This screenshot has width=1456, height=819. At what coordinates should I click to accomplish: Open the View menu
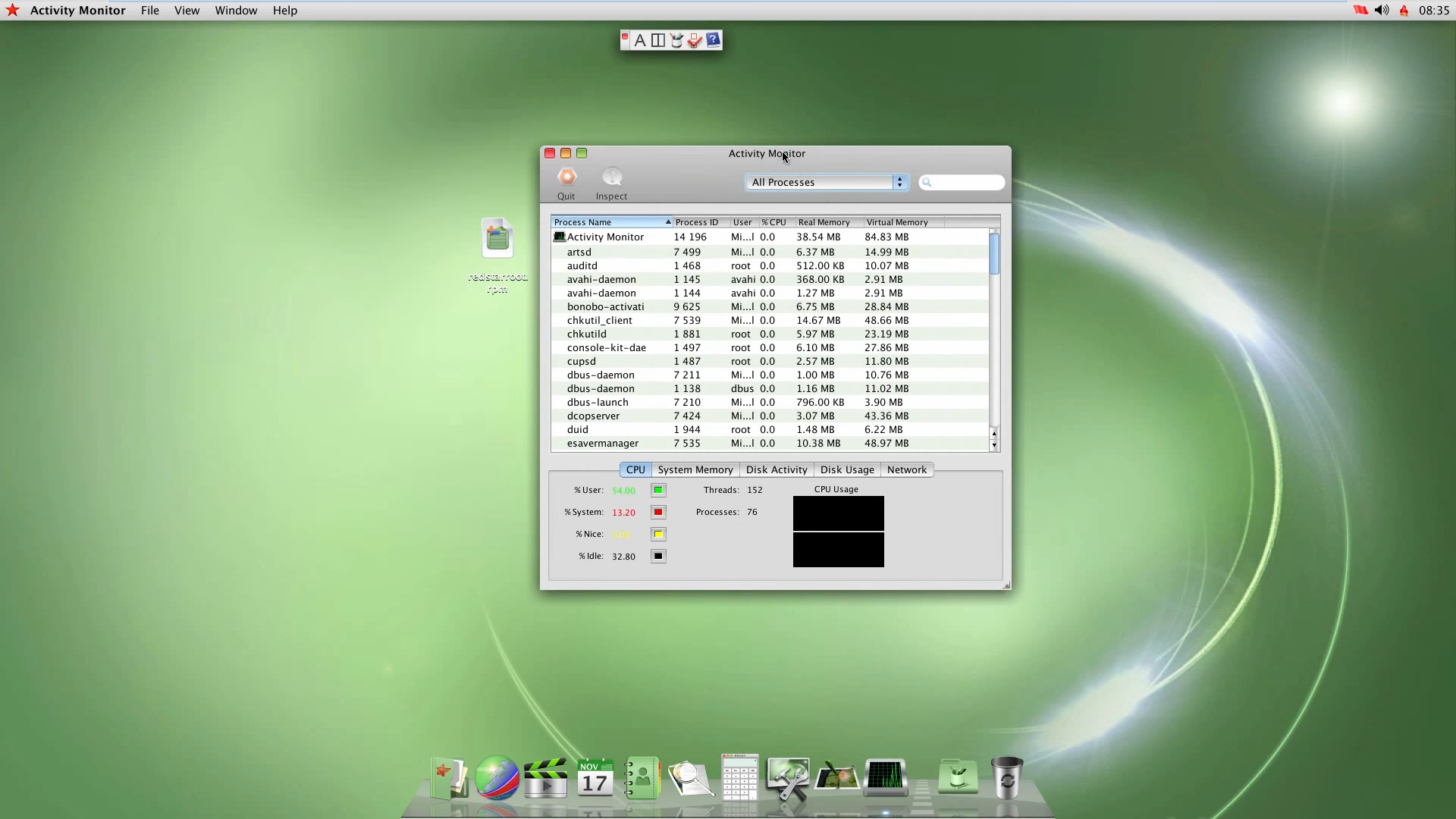click(187, 11)
